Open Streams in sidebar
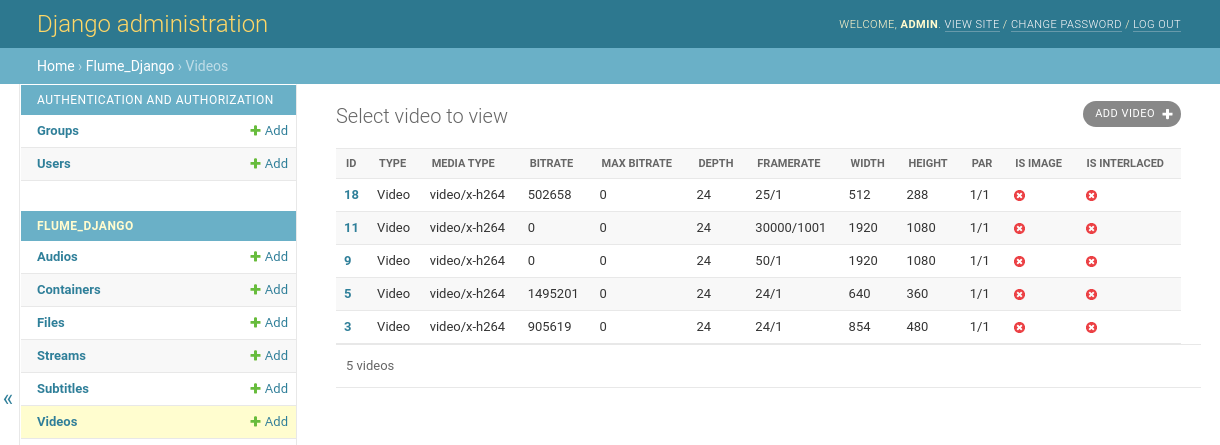Screen dimensions: 1220x445 61,356
